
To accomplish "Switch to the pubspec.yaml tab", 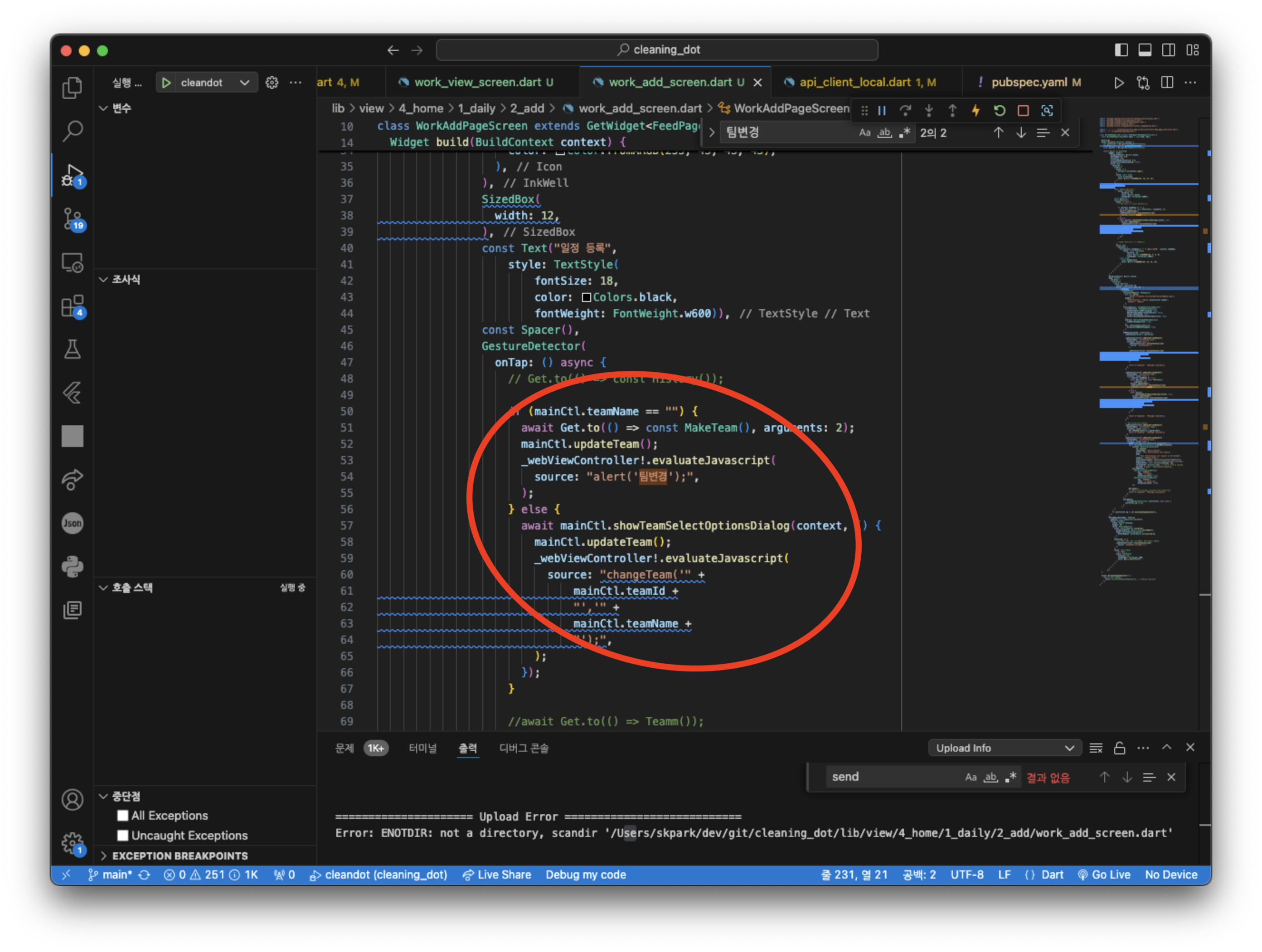I will tap(1028, 82).
